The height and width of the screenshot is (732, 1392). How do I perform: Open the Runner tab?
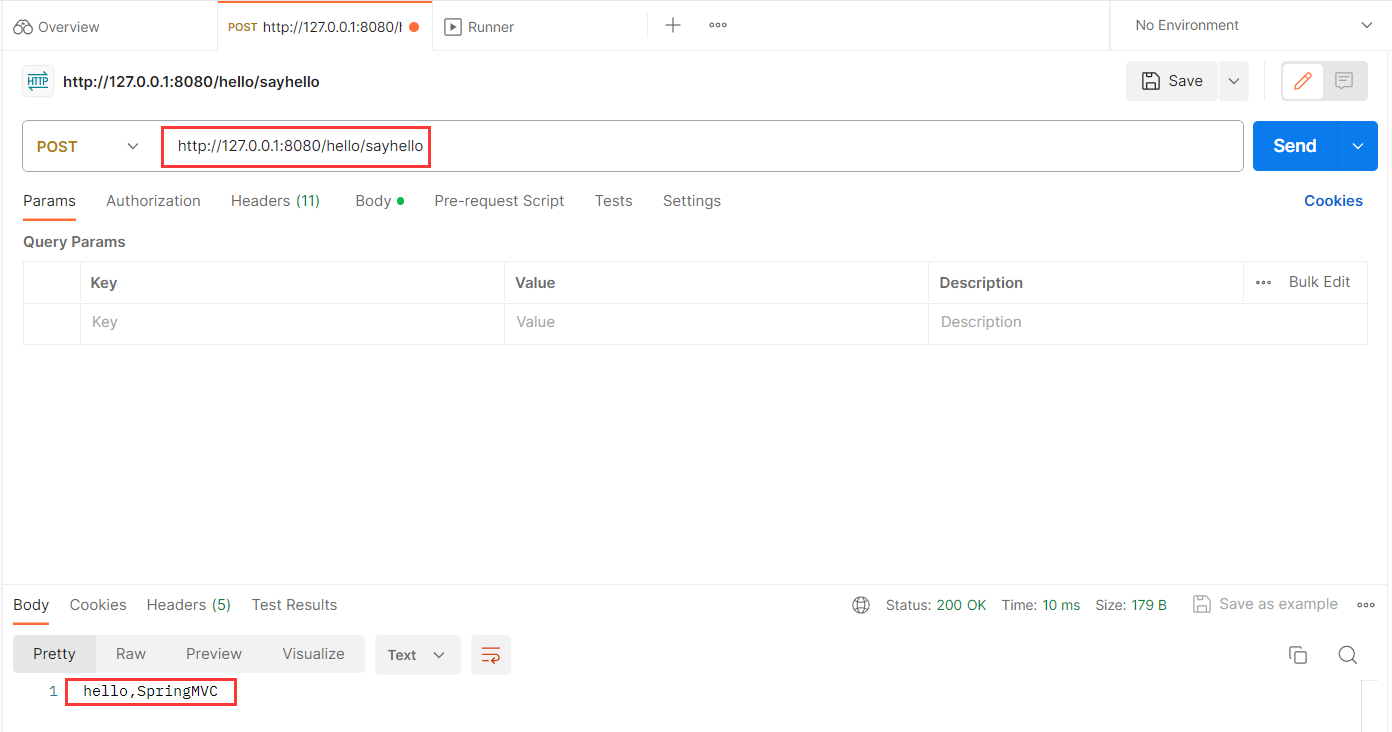coord(479,27)
